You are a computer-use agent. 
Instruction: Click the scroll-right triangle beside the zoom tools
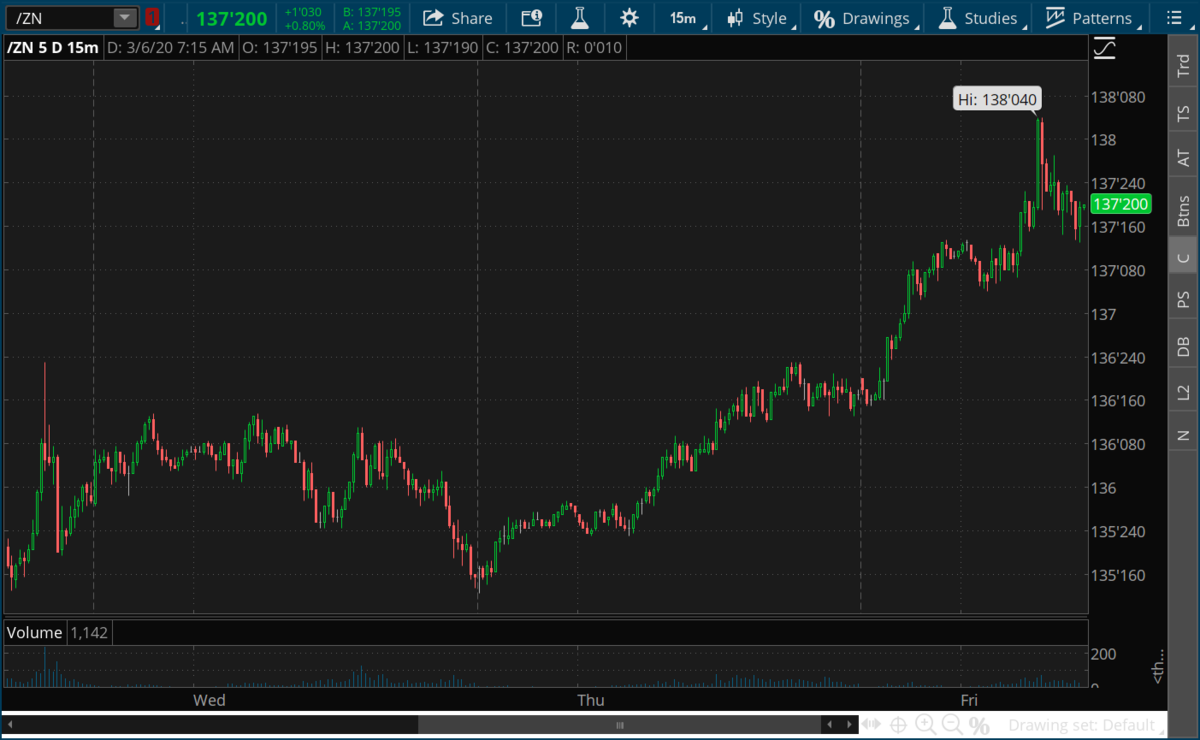(850, 725)
